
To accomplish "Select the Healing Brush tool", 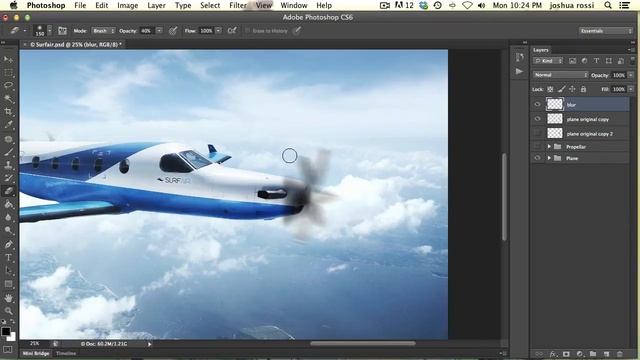I will pos(8,139).
